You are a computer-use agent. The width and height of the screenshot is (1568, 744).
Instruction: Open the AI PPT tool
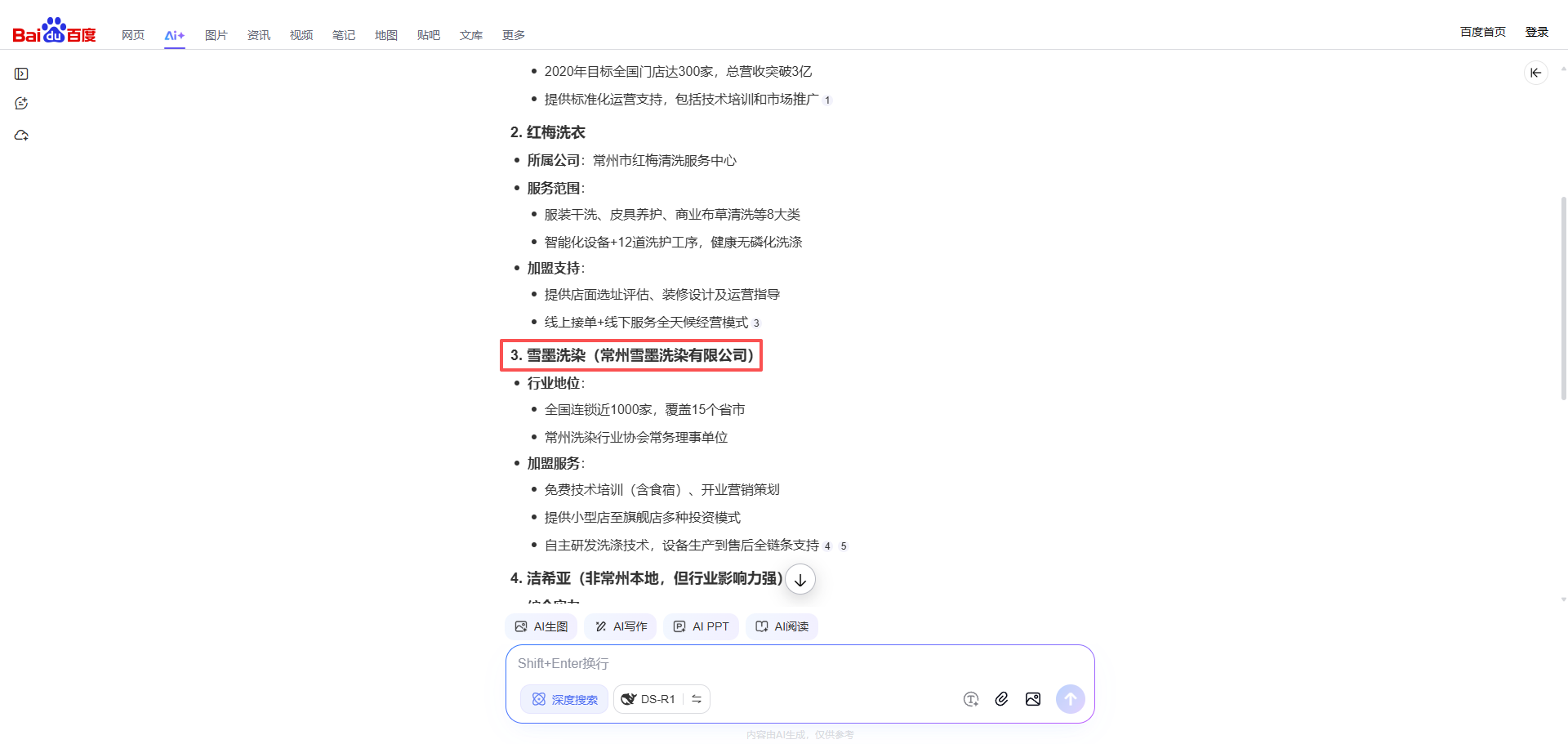[701, 626]
